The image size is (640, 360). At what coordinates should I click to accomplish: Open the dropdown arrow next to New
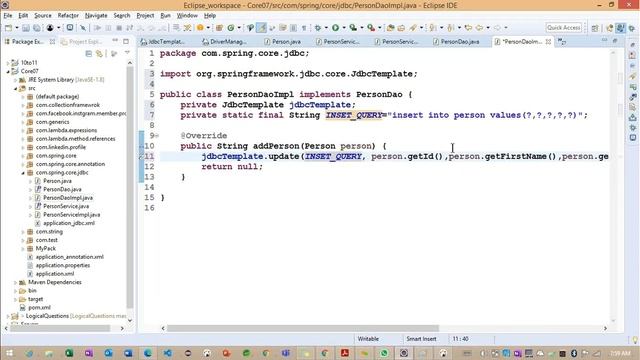tap(16, 28)
